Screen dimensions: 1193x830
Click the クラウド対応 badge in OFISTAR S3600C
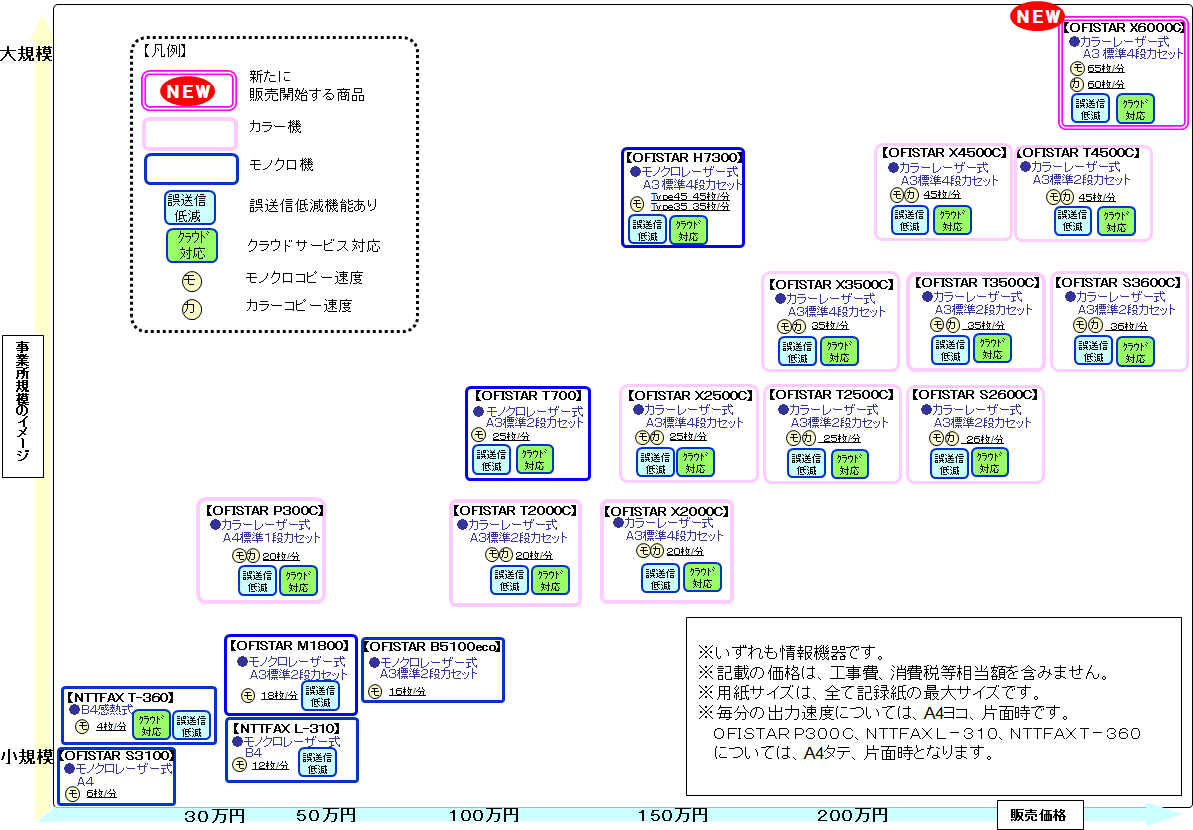pyautogui.click(x=1135, y=351)
